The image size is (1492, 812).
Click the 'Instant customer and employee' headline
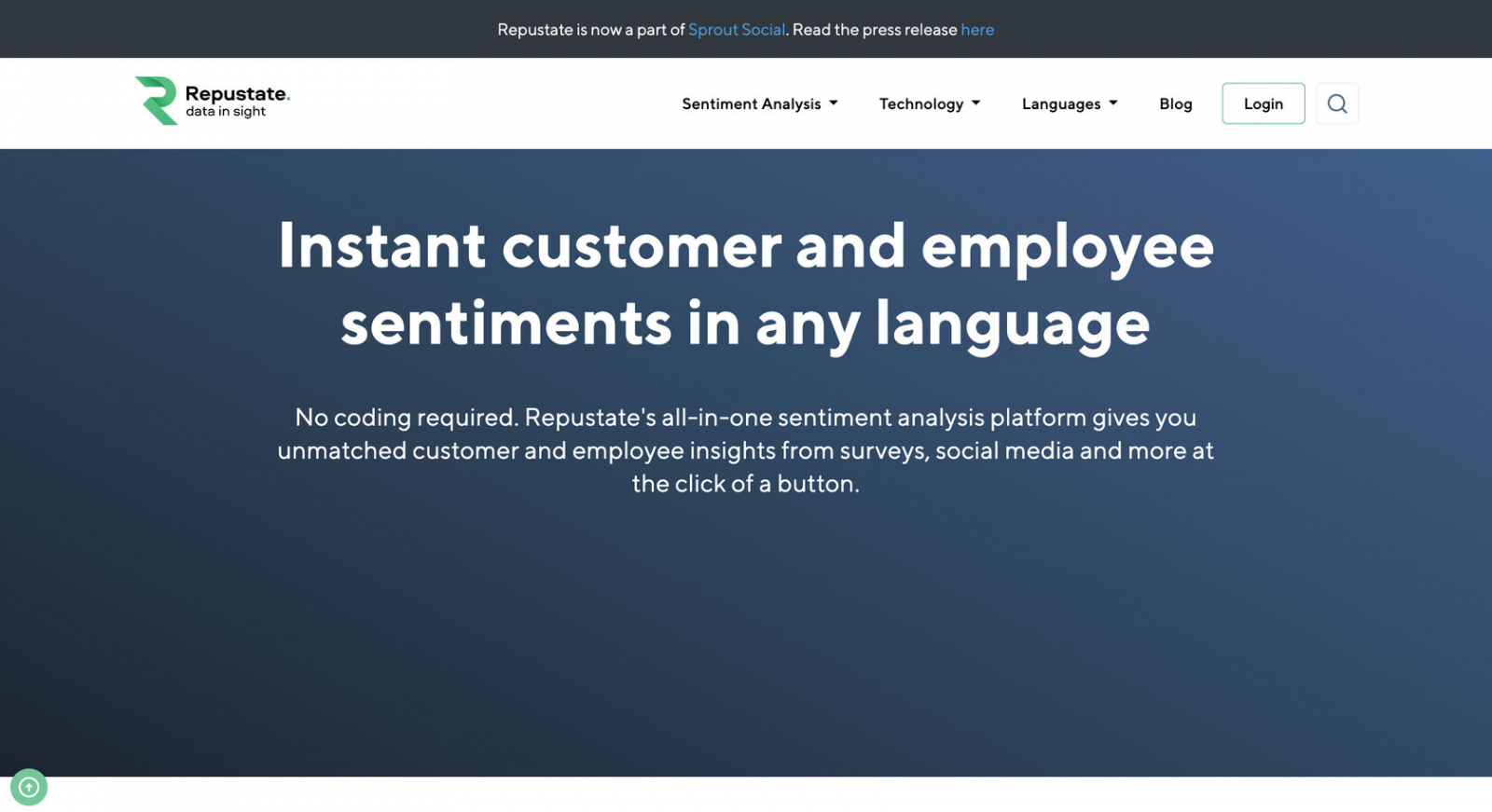click(x=746, y=246)
